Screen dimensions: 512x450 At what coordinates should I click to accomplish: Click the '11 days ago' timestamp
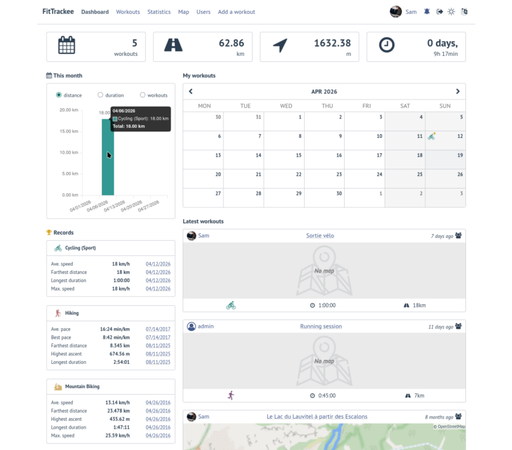(x=441, y=327)
